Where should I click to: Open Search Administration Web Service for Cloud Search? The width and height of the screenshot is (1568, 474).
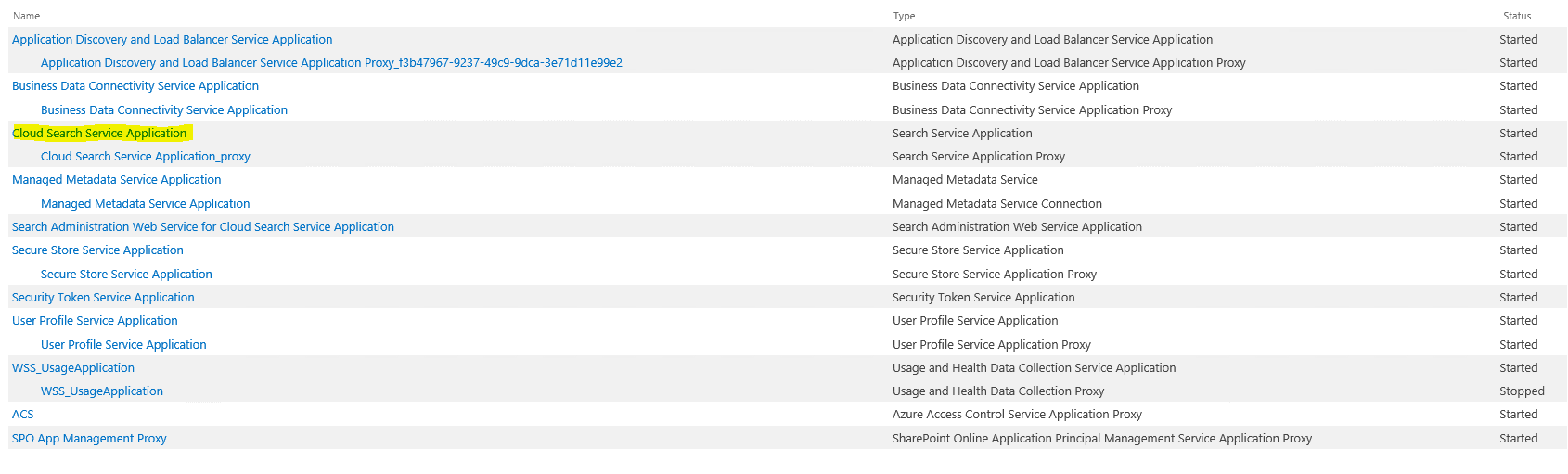point(203,226)
